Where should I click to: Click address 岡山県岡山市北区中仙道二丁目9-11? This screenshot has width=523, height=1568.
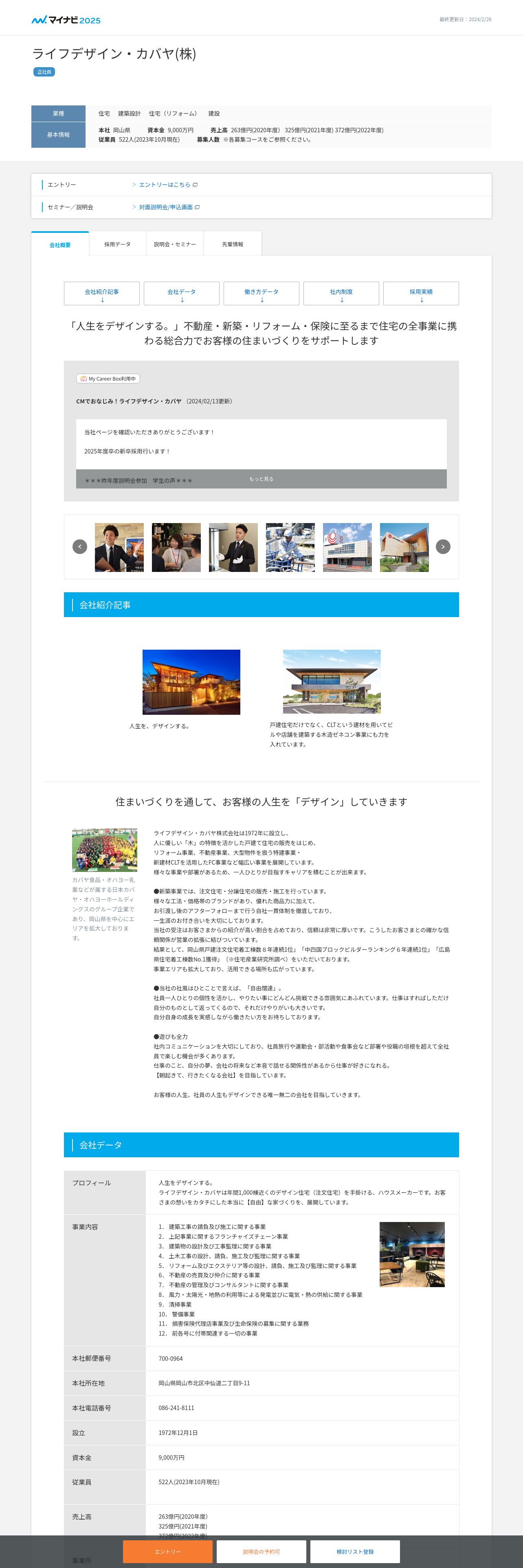(x=204, y=1383)
